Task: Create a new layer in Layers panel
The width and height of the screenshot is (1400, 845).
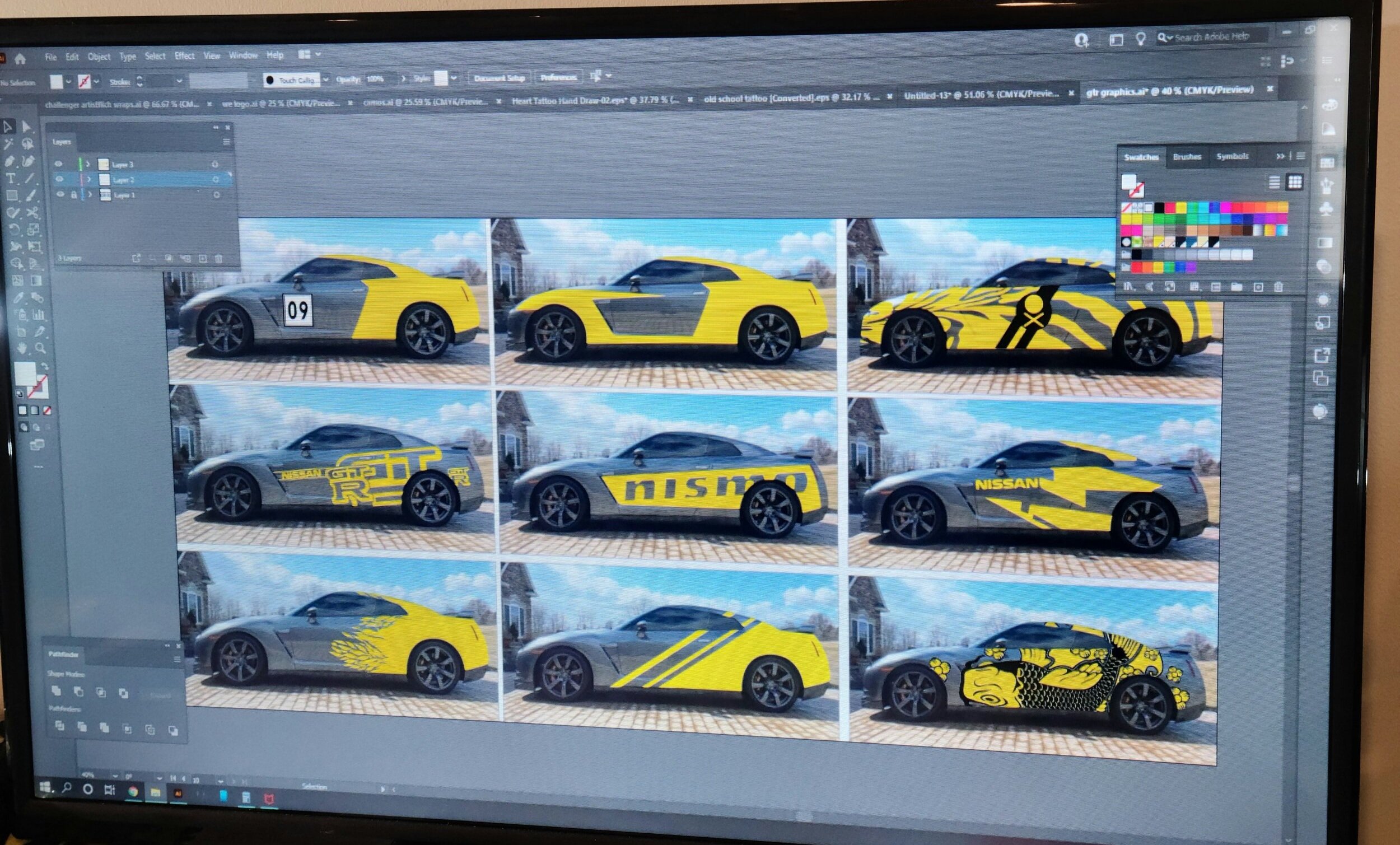Action: (203, 259)
